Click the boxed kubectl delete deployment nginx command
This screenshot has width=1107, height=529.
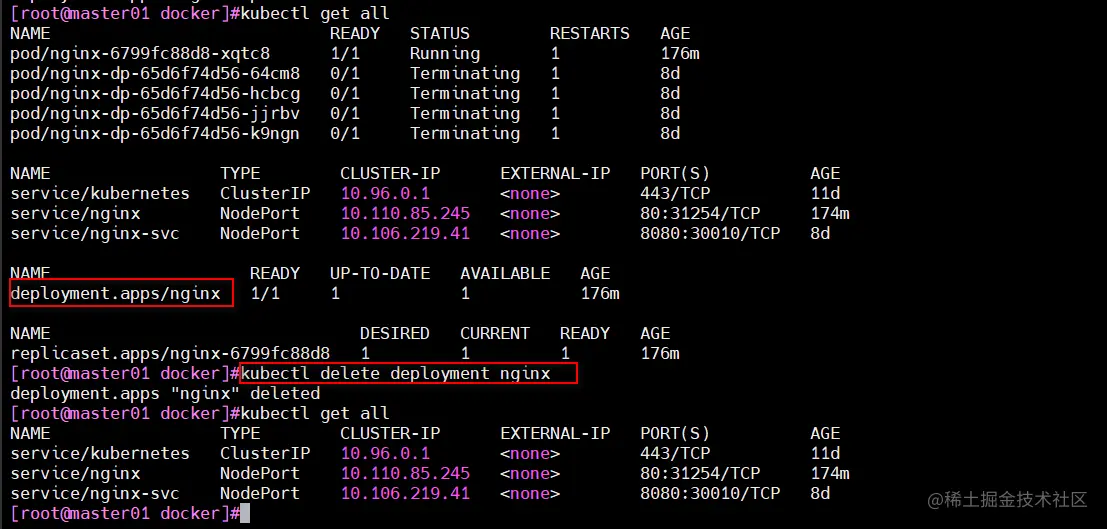[x=396, y=373]
